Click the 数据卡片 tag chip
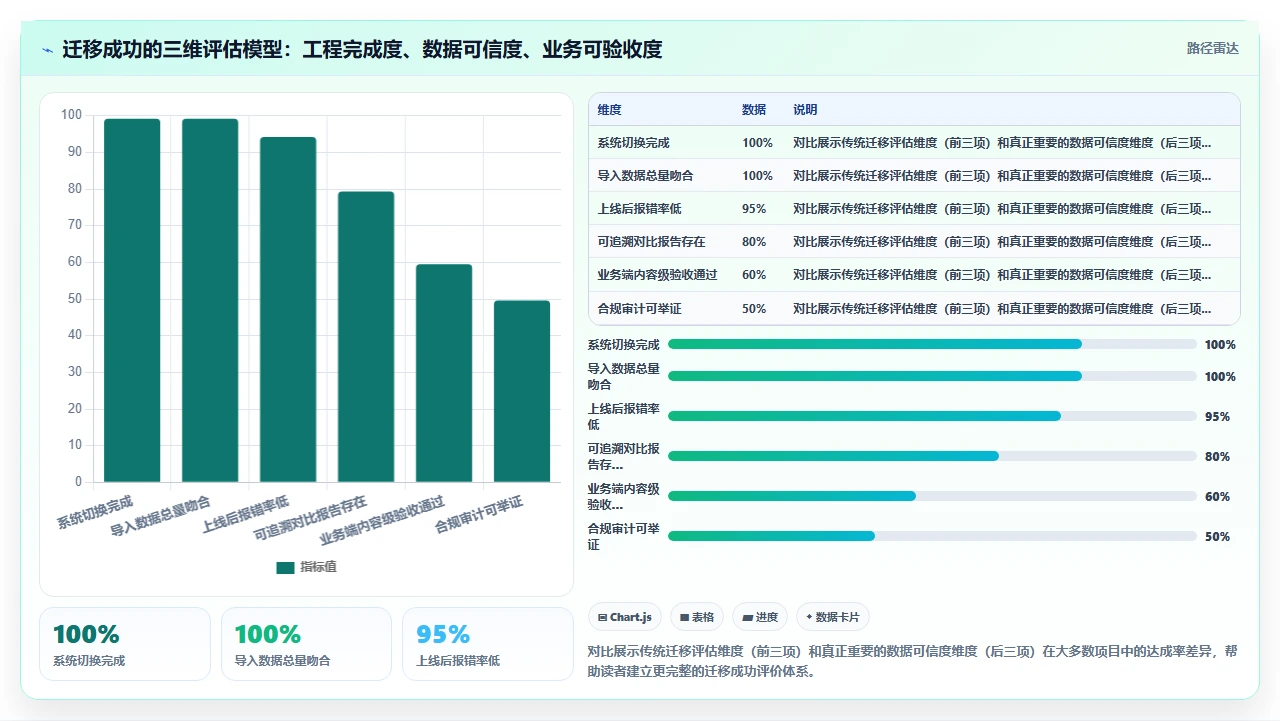 [832, 617]
